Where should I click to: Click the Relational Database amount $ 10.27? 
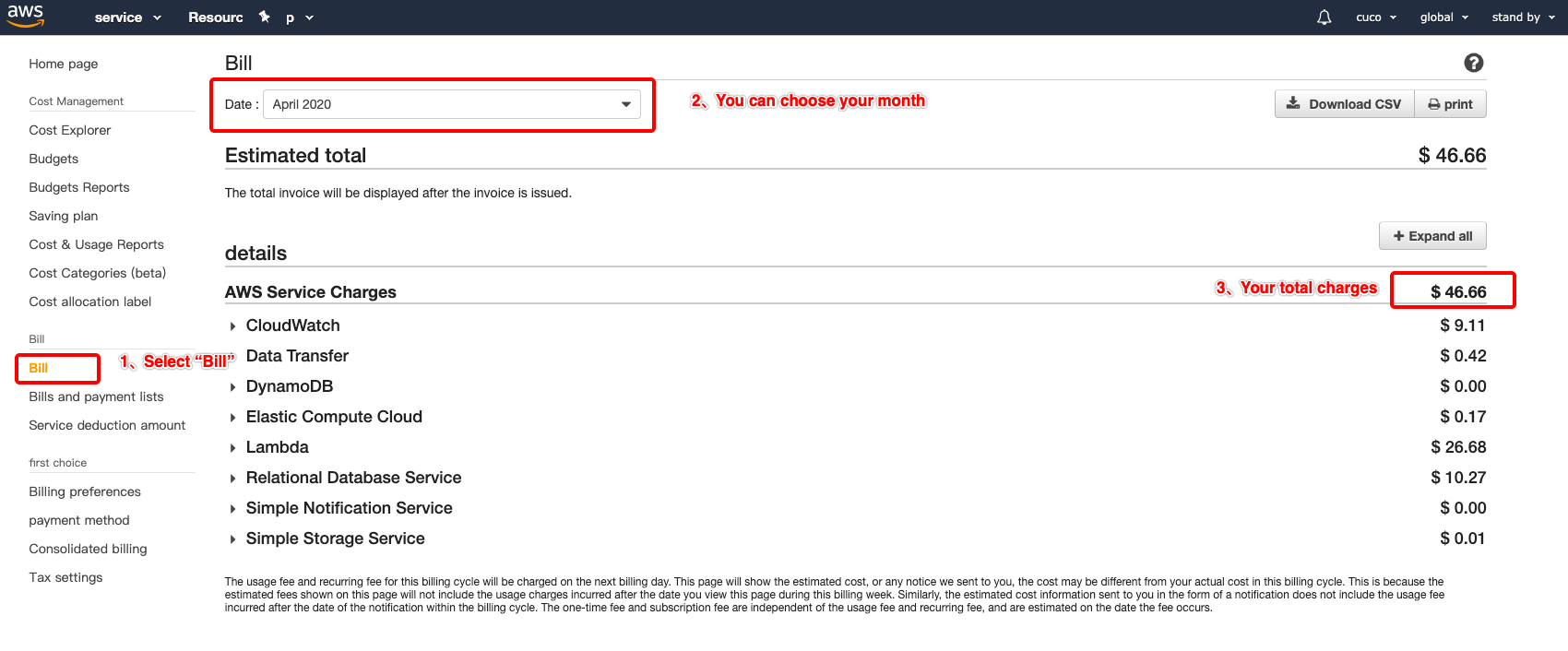1458,478
